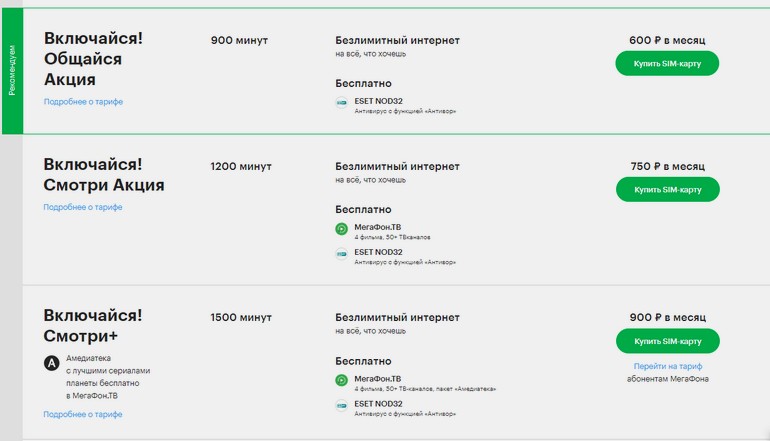Click ESET NOD32 icon in first tariff
The width and height of the screenshot is (770, 441).
[x=341, y=103]
